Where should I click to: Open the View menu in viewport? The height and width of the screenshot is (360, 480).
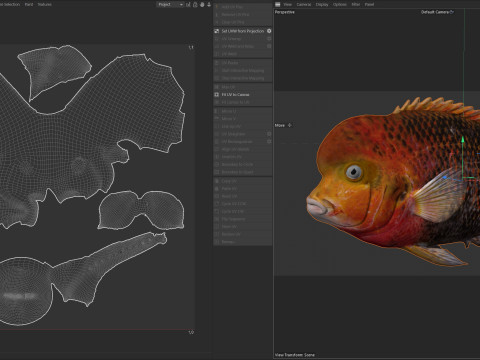(x=287, y=4)
